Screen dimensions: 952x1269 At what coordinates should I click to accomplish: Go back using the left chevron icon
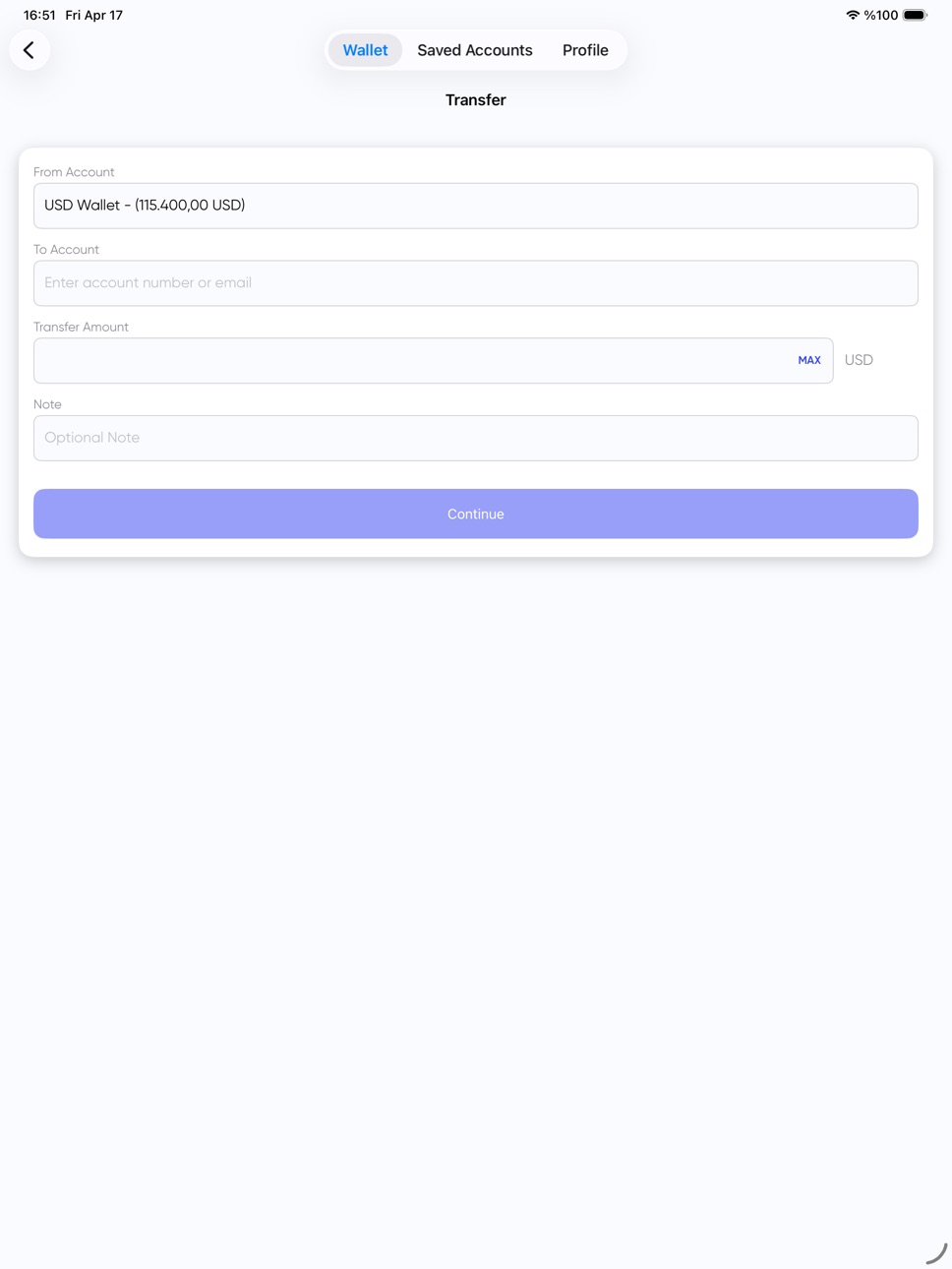tap(30, 50)
